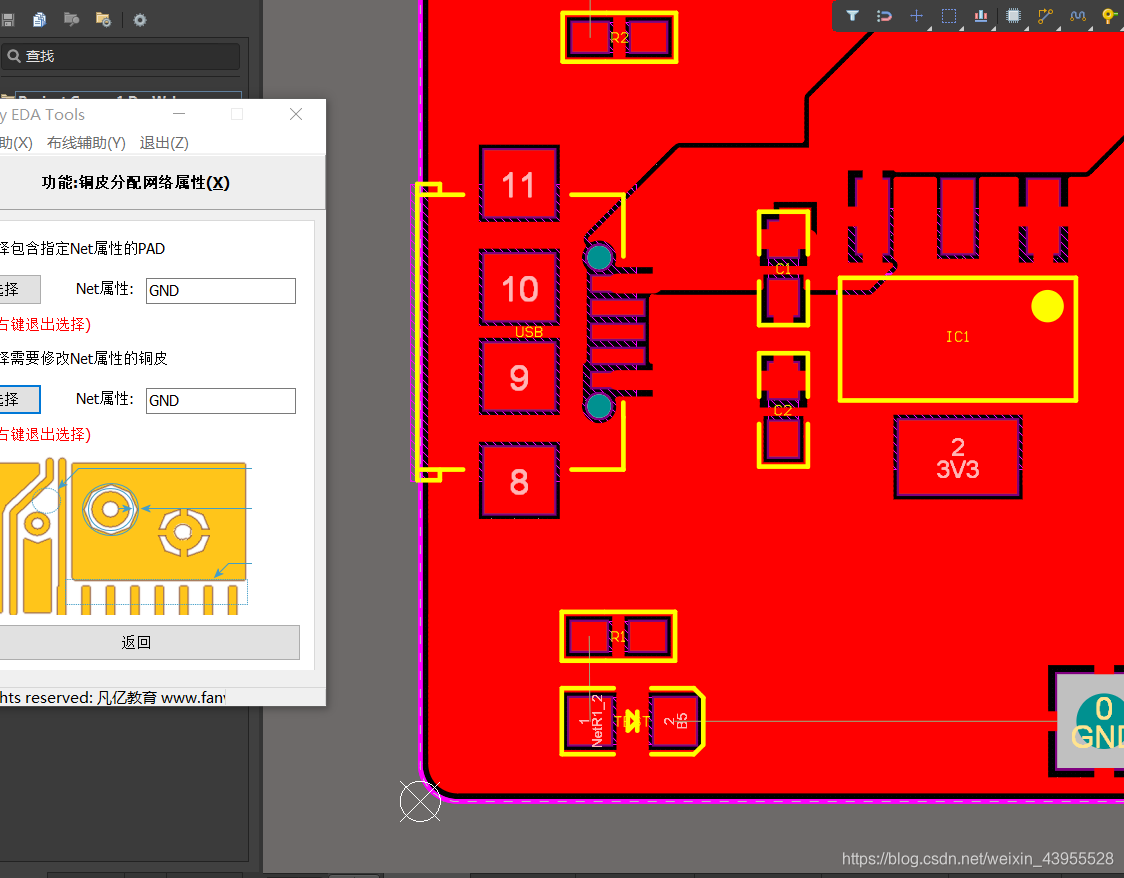This screenshot has width=1124, height=878.
Task: Click the 查找 search box
Action: (122, 57)
